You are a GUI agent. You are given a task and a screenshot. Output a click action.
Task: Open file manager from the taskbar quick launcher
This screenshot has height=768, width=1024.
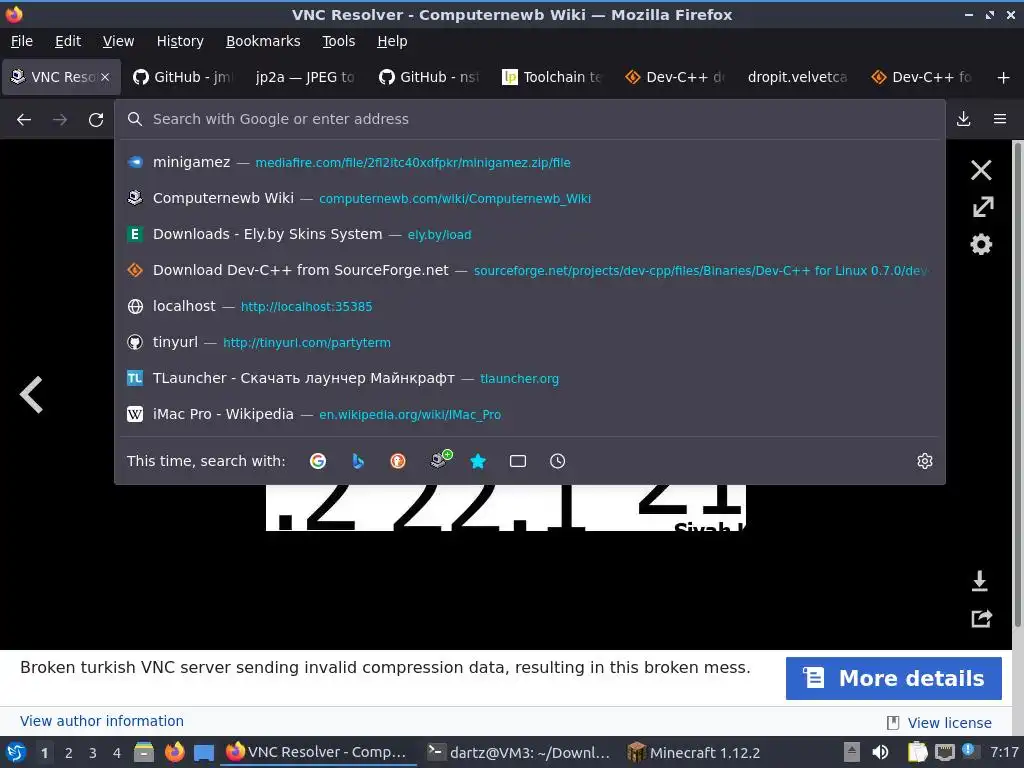pos(144,752)
